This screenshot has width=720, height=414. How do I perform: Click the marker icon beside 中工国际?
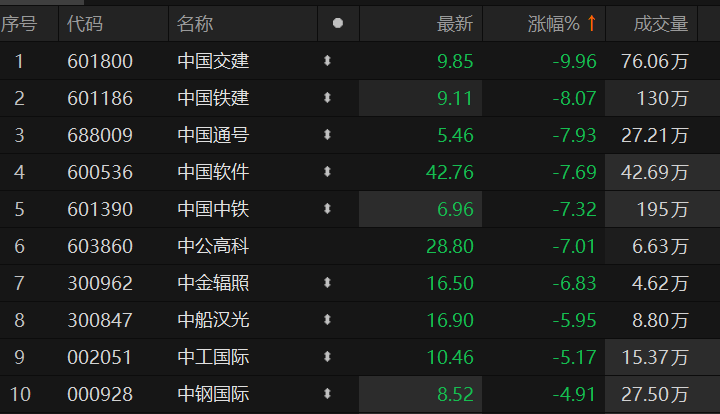coord(327,357)
